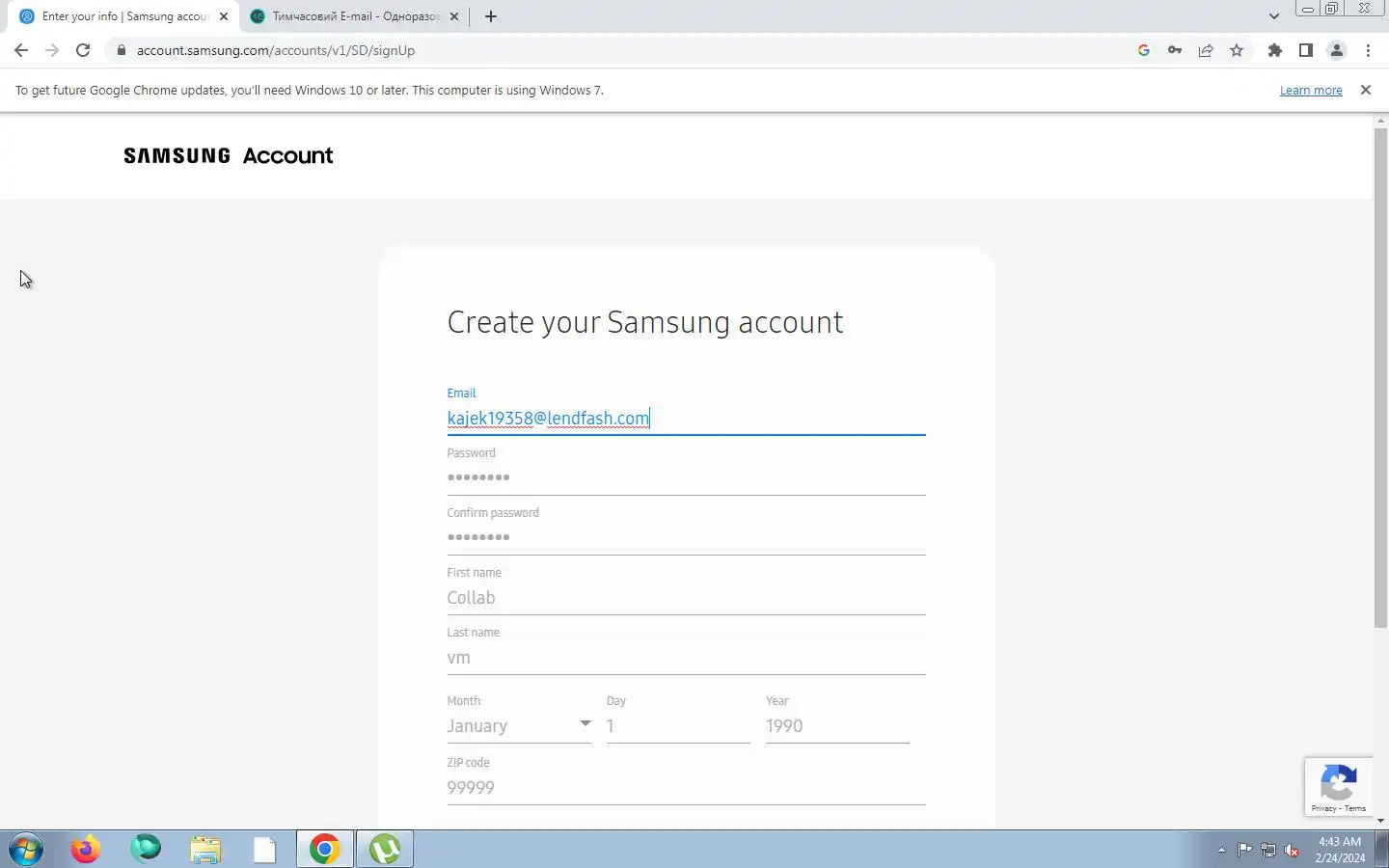Show hidden system tray icons
The width and height of the screenshot is (1389, 868).
click(1221, 851)
